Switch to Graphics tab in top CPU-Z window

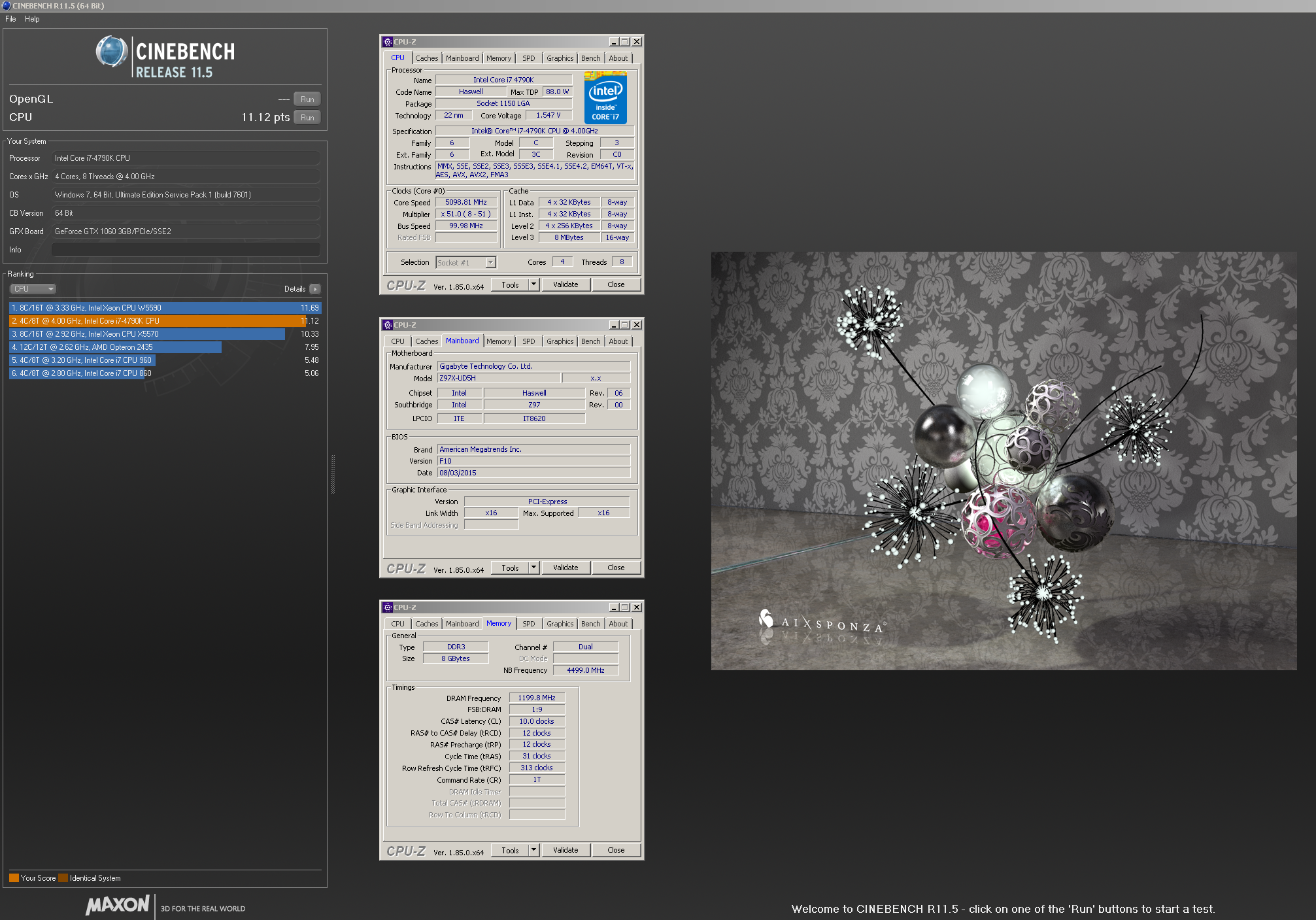coord(560,58)
